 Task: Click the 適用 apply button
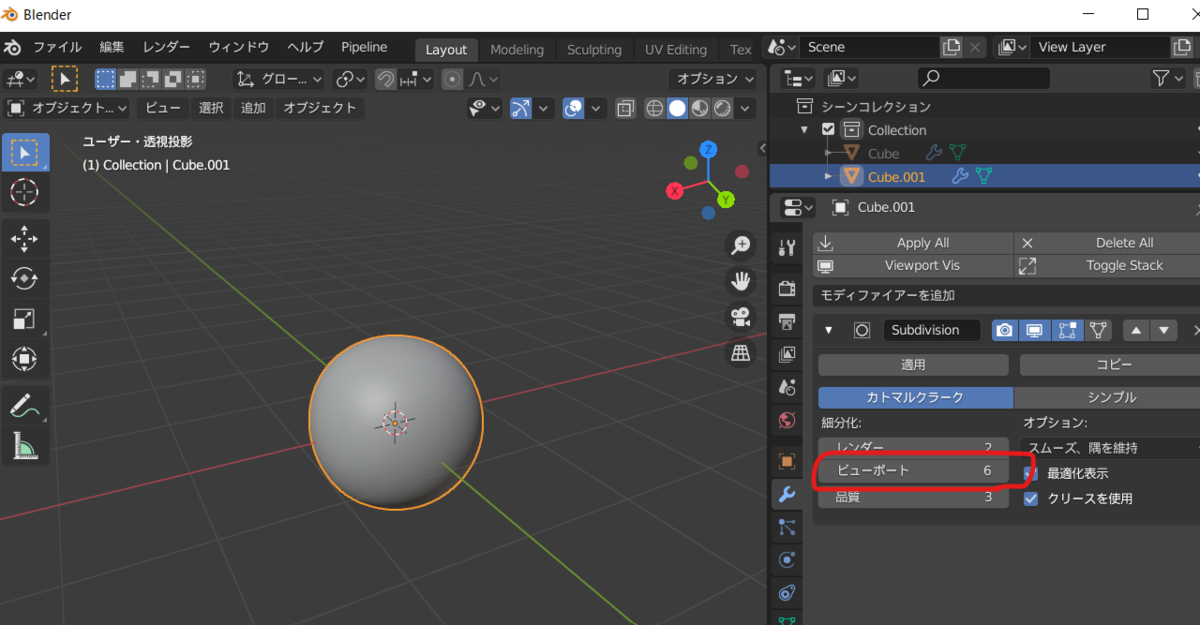pyautogui.click(x=913, y=365)
